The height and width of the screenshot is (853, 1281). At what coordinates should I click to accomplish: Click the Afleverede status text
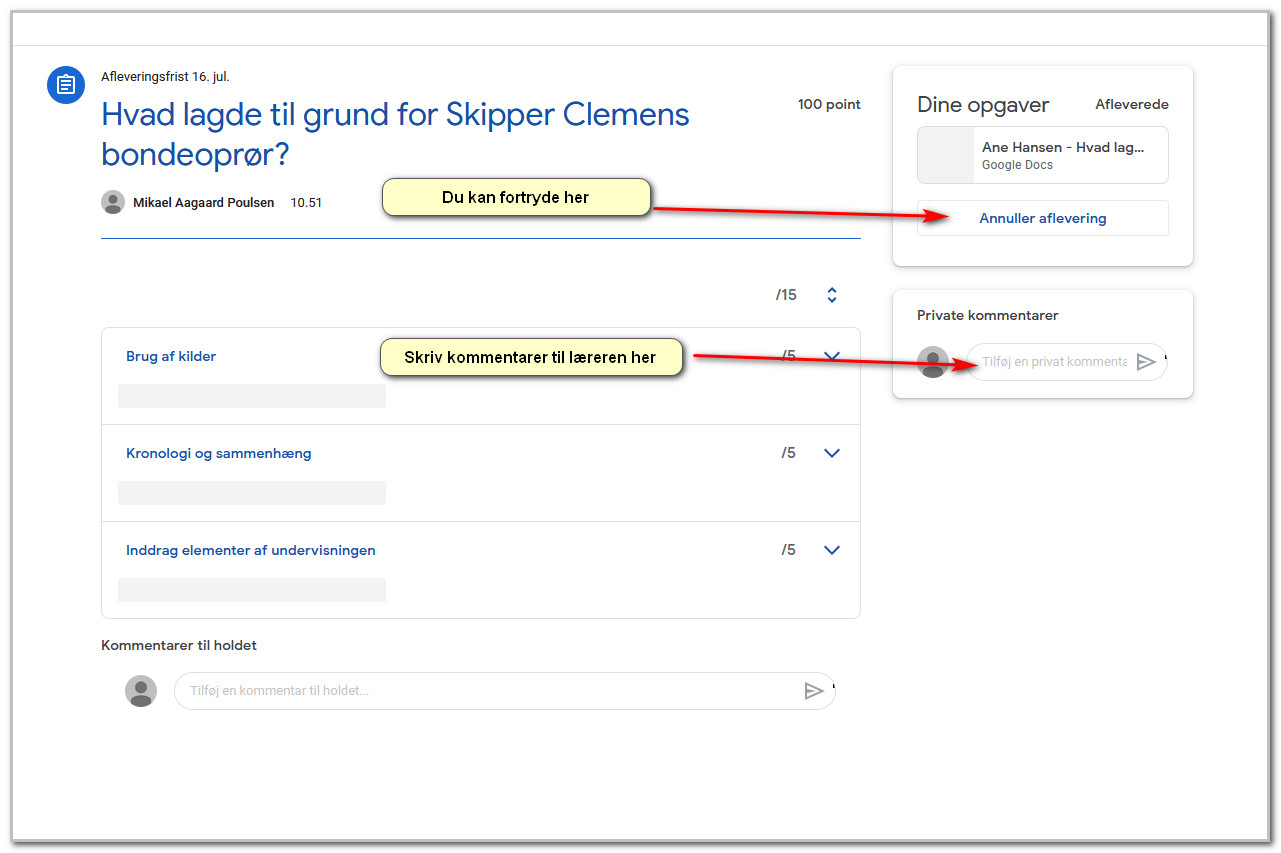(x=1132, y=104)
